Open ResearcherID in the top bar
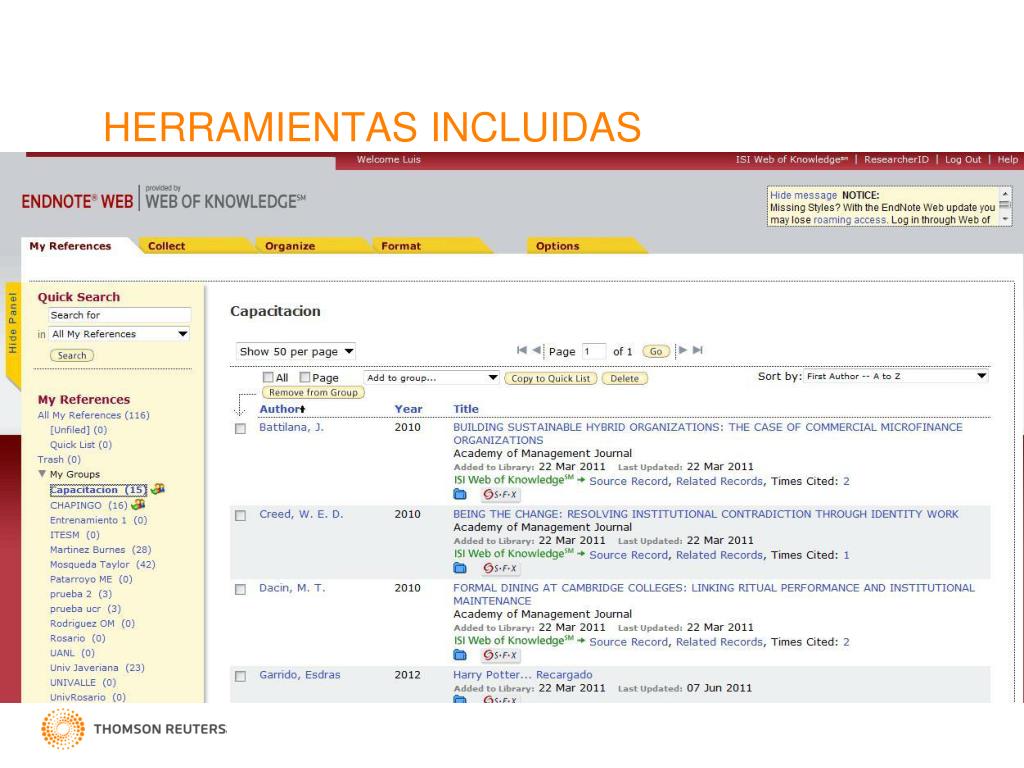 point(896,159)
